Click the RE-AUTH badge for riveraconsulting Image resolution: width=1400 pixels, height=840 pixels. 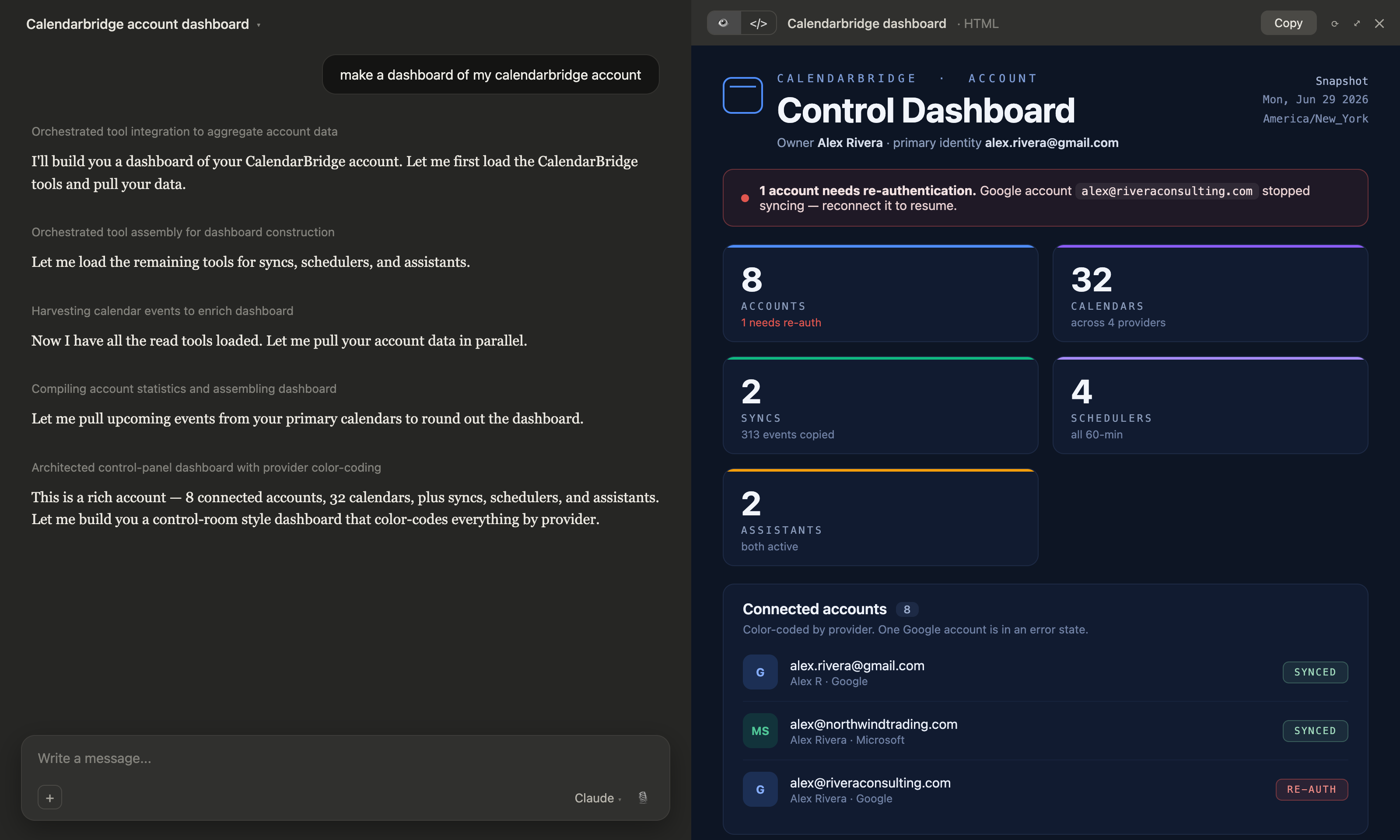click(x=1312, y=789)
